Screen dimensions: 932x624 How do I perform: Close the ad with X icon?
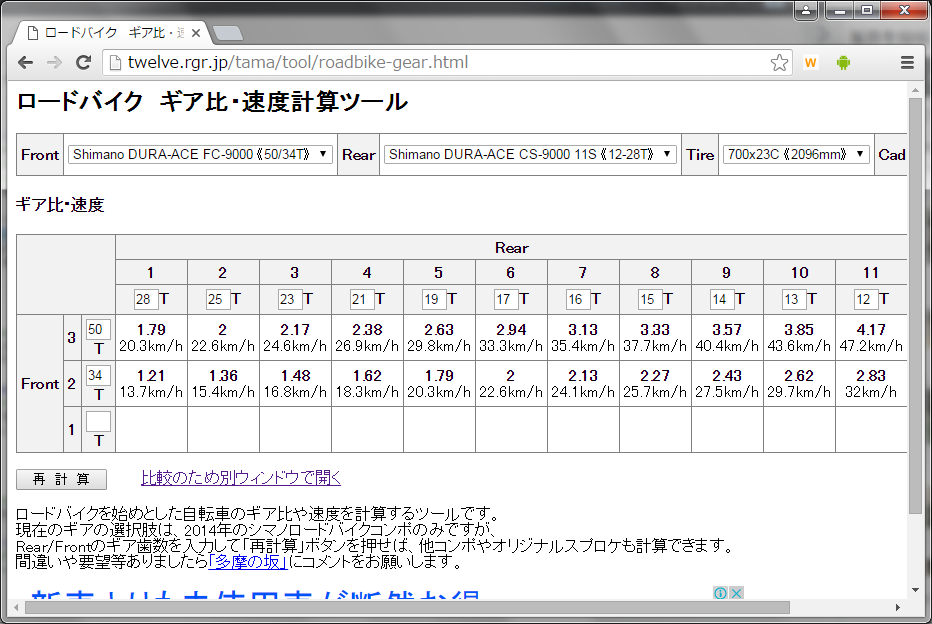[x=736, y=593]
